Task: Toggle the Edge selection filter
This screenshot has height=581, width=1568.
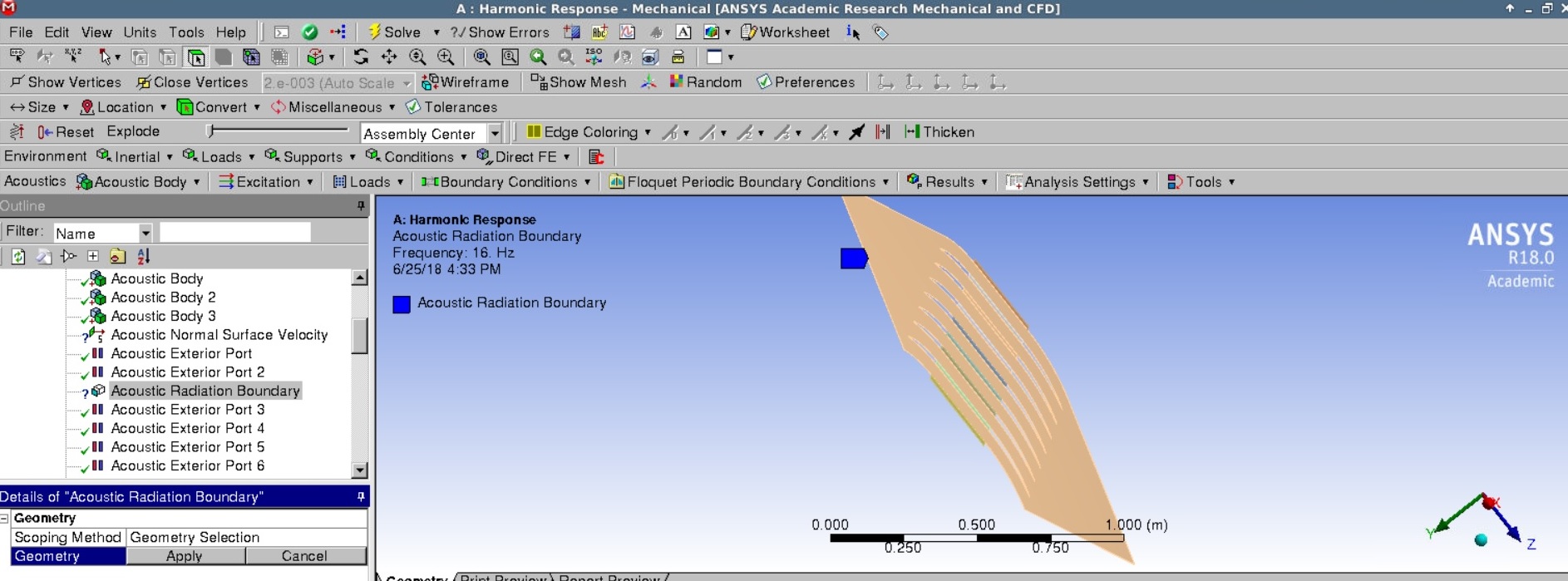Action: coord(167,57)
